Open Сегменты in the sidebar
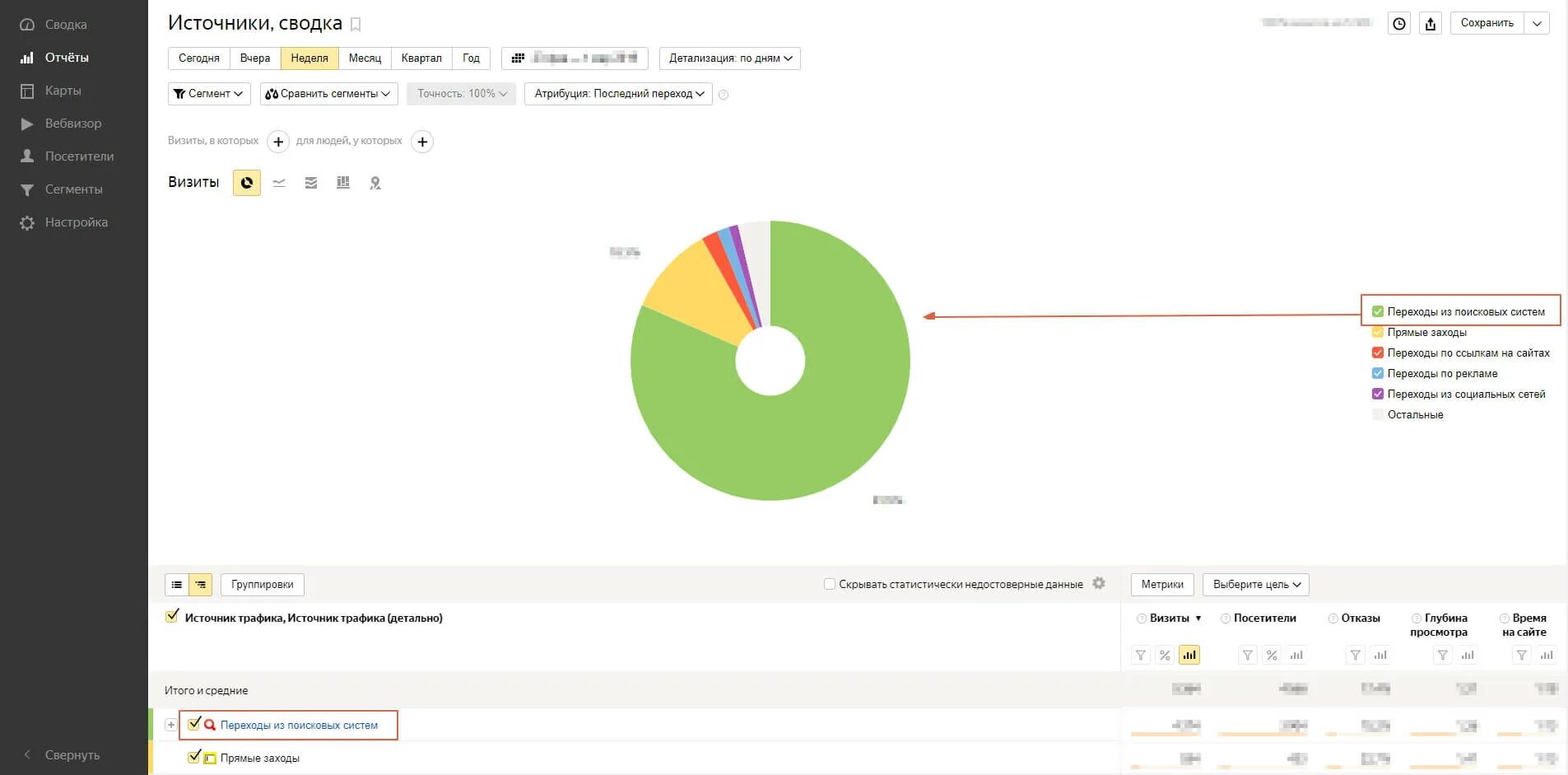 point(61,189)
